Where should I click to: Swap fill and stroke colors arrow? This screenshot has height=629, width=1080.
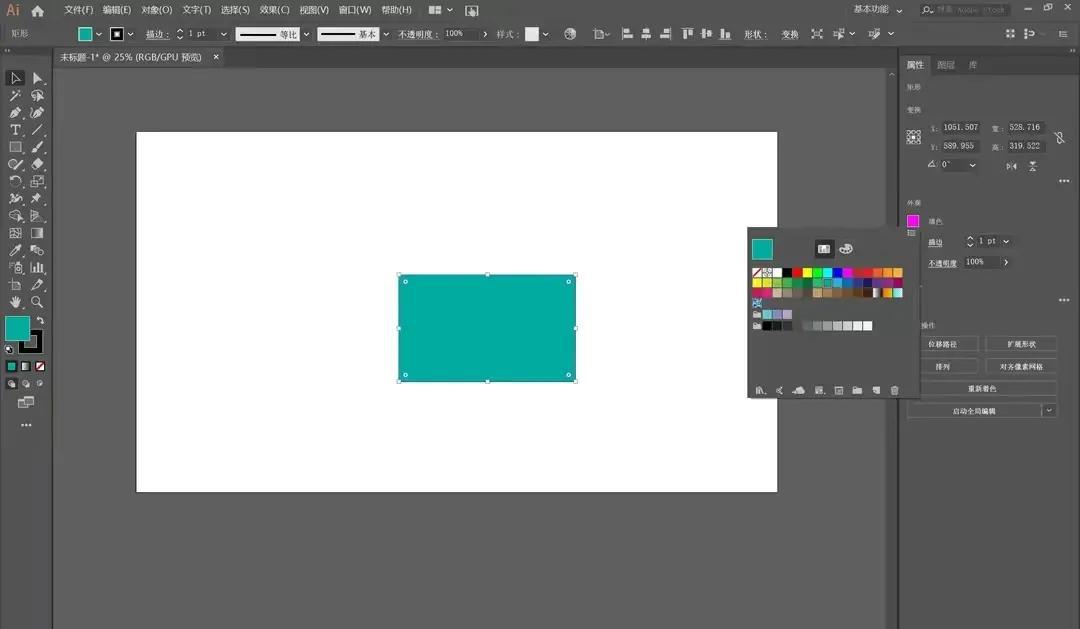[x=40, y=320]
